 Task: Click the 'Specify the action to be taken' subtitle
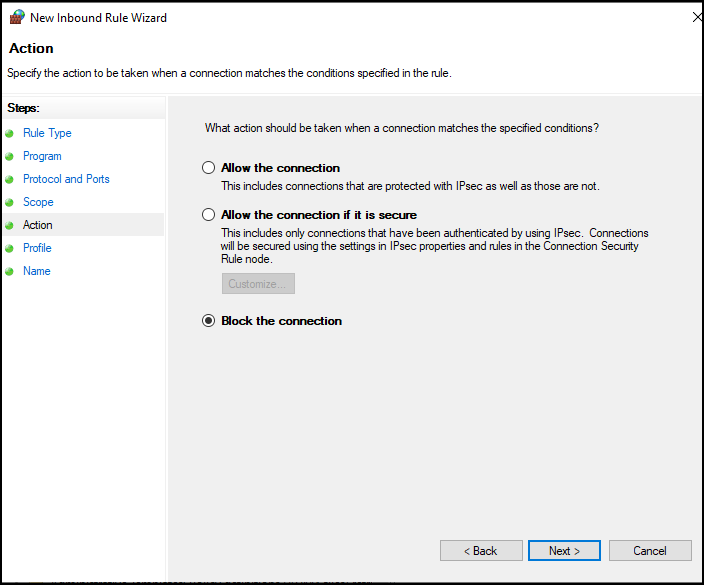coord(229,73)
